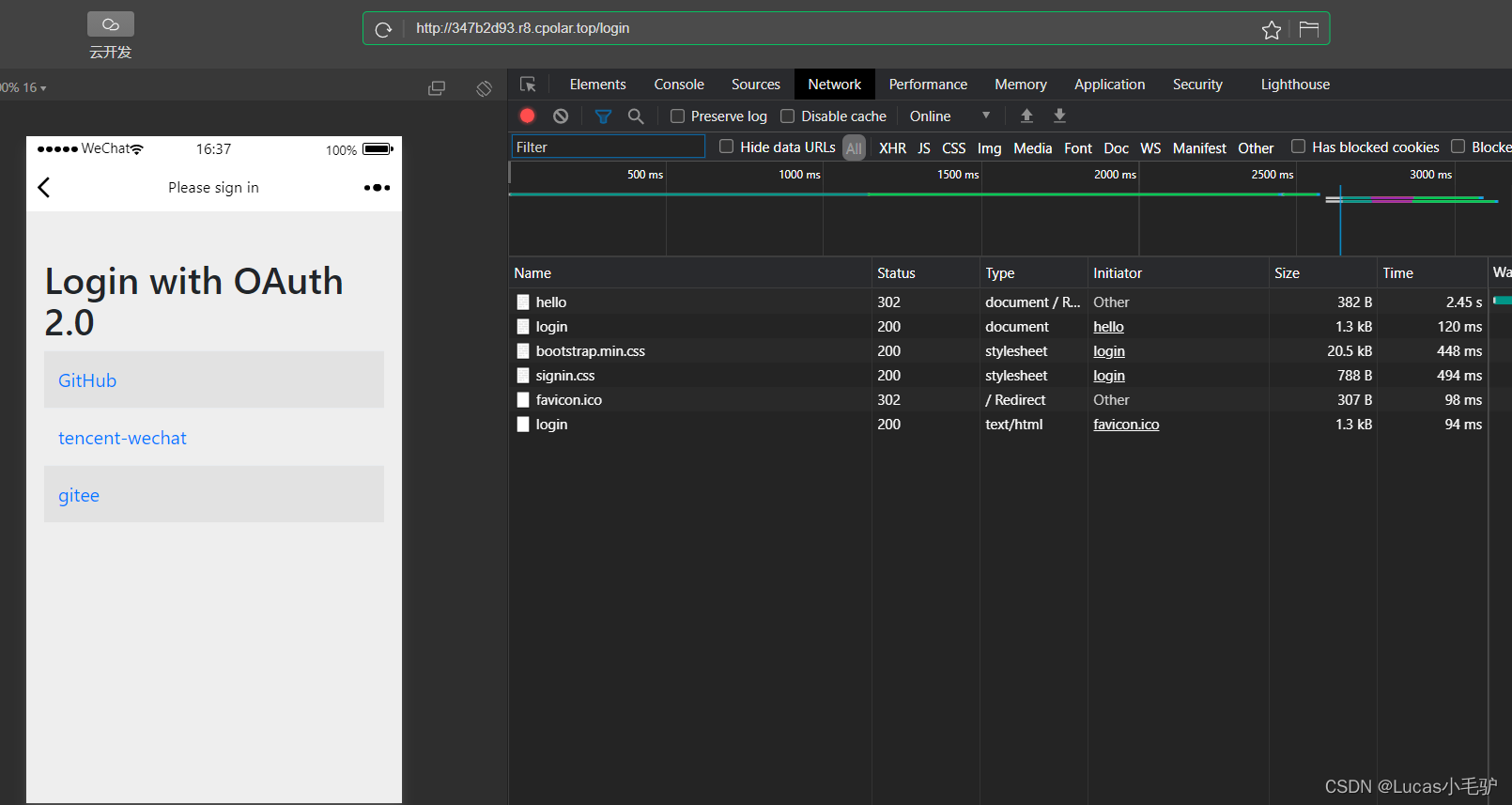Click the file icon beside favicon.ico
Viewport: 1512px width, 805px height.
tap(523, 400)
